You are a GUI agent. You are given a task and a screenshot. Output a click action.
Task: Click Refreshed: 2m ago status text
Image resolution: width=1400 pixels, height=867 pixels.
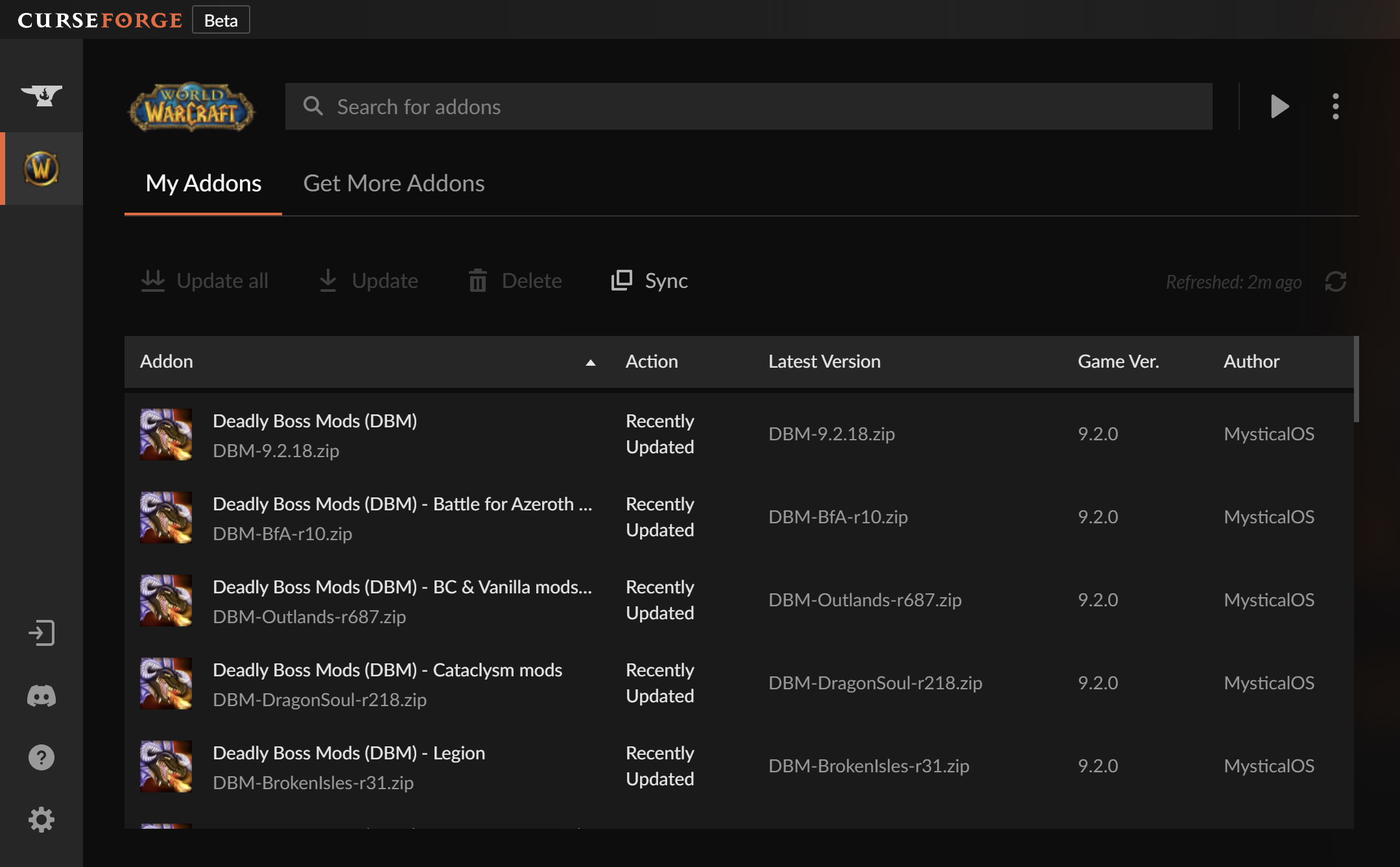pos(1233,282)
